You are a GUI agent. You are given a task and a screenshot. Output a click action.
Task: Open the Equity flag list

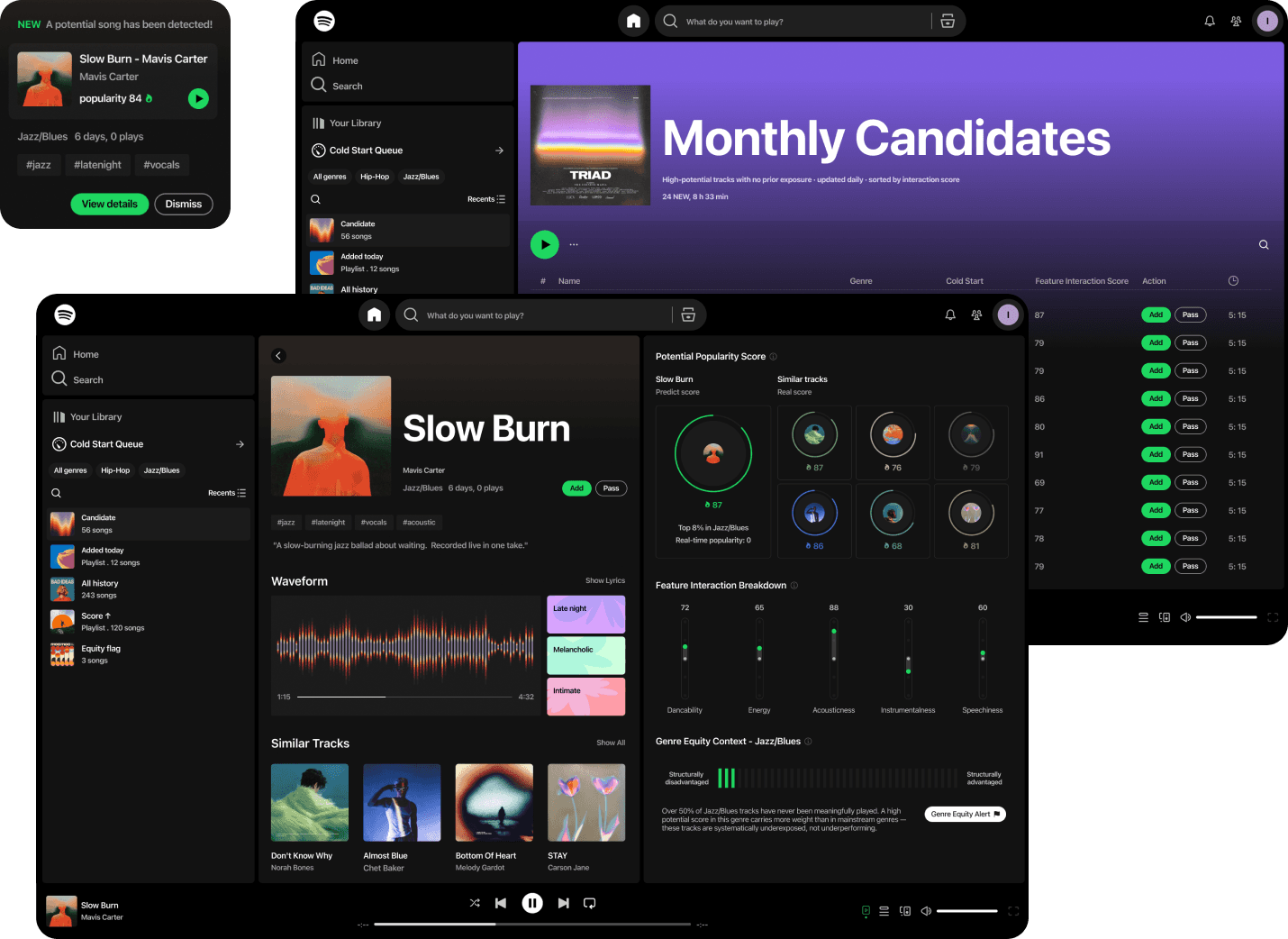click(149, 654)
